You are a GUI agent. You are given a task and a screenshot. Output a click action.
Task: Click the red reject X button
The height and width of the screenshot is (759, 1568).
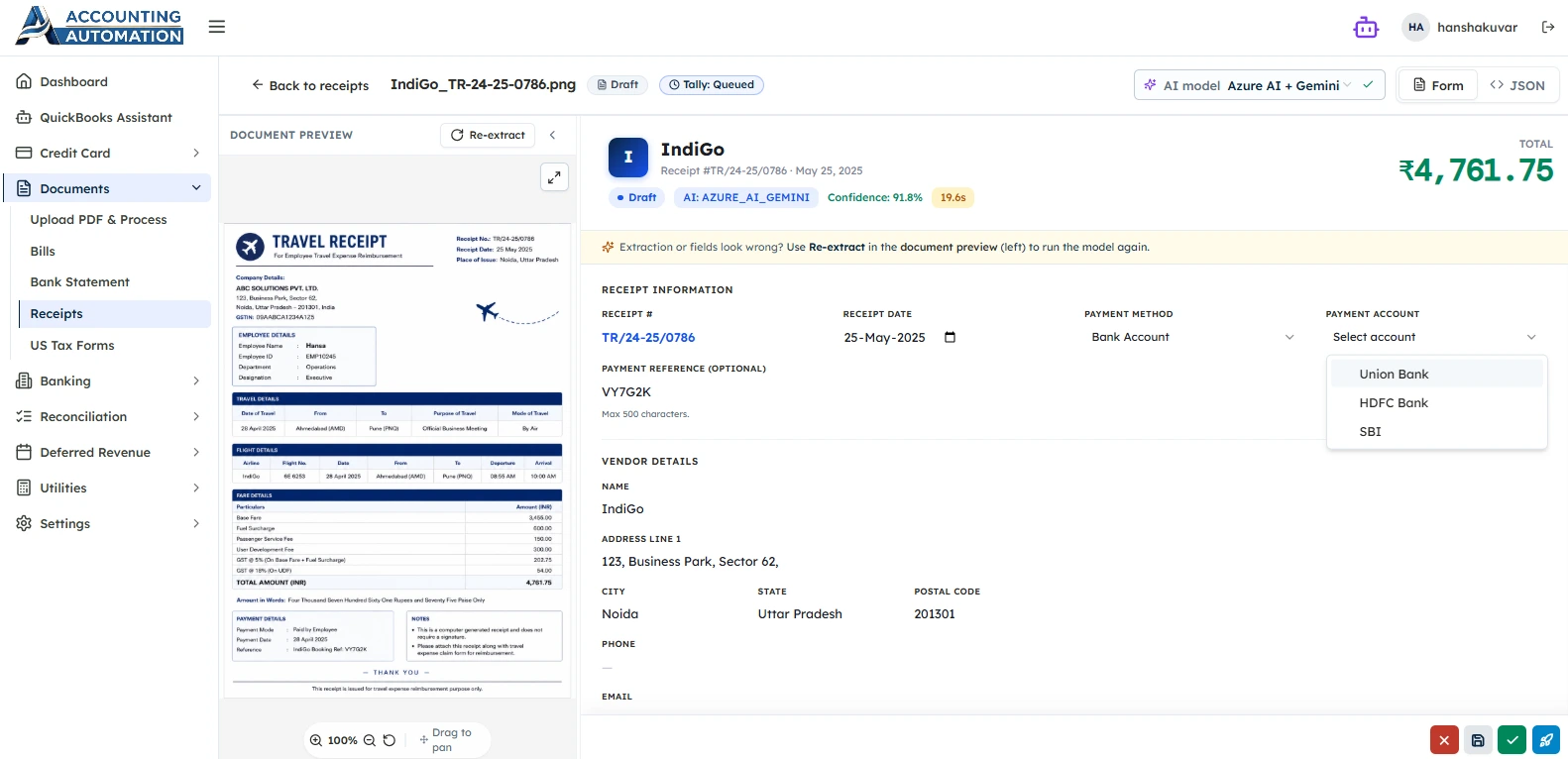tap(1444, 739)
